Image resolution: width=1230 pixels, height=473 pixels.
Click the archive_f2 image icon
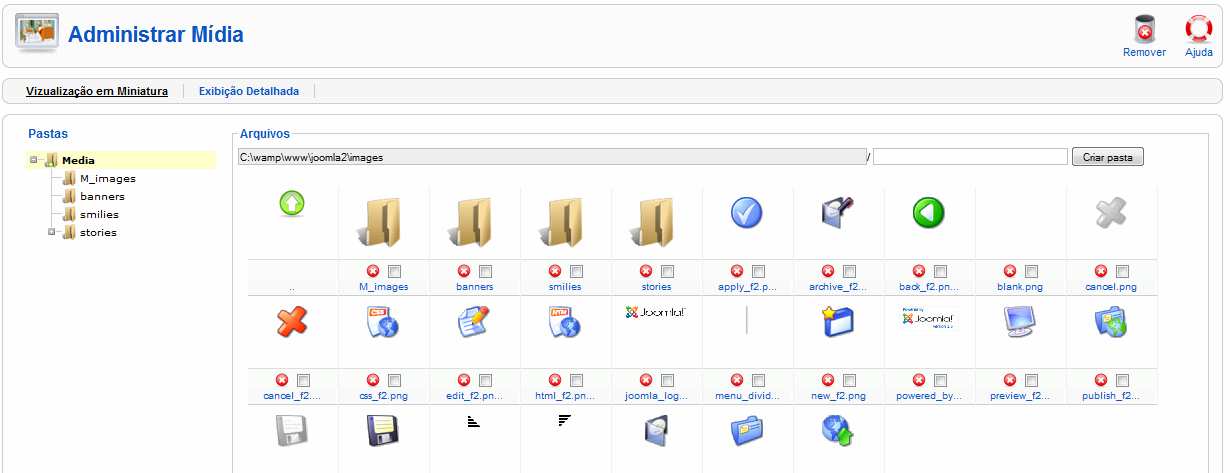[x=837, y=212]
